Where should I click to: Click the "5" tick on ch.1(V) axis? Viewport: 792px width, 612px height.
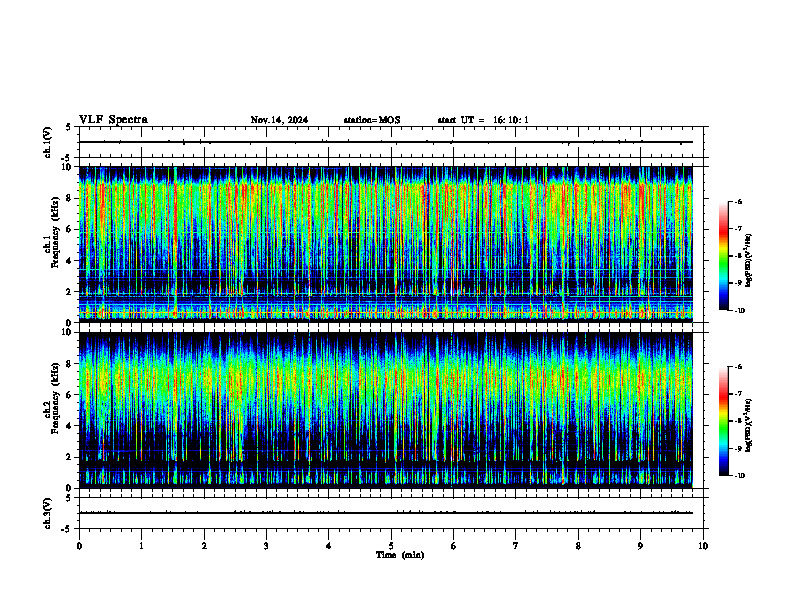point(70,127)
